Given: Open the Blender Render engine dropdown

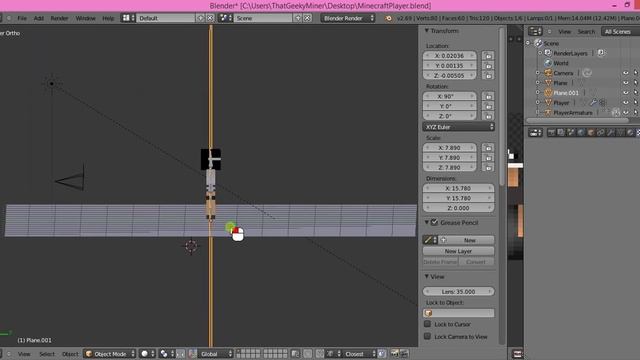Looking at the screenshot, I should 348,18.
